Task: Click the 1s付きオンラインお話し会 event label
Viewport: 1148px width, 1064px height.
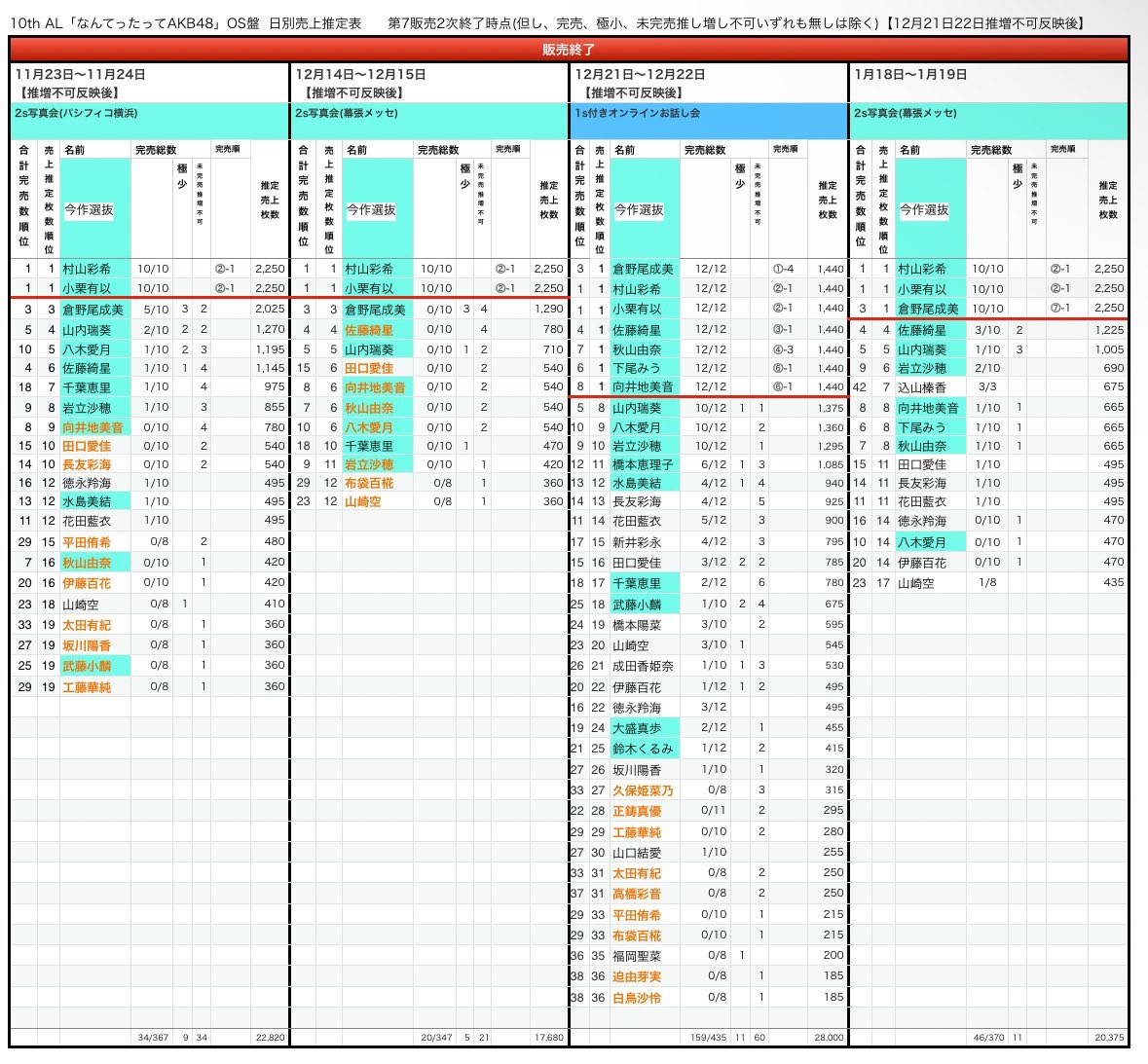Action: point(637,113)
